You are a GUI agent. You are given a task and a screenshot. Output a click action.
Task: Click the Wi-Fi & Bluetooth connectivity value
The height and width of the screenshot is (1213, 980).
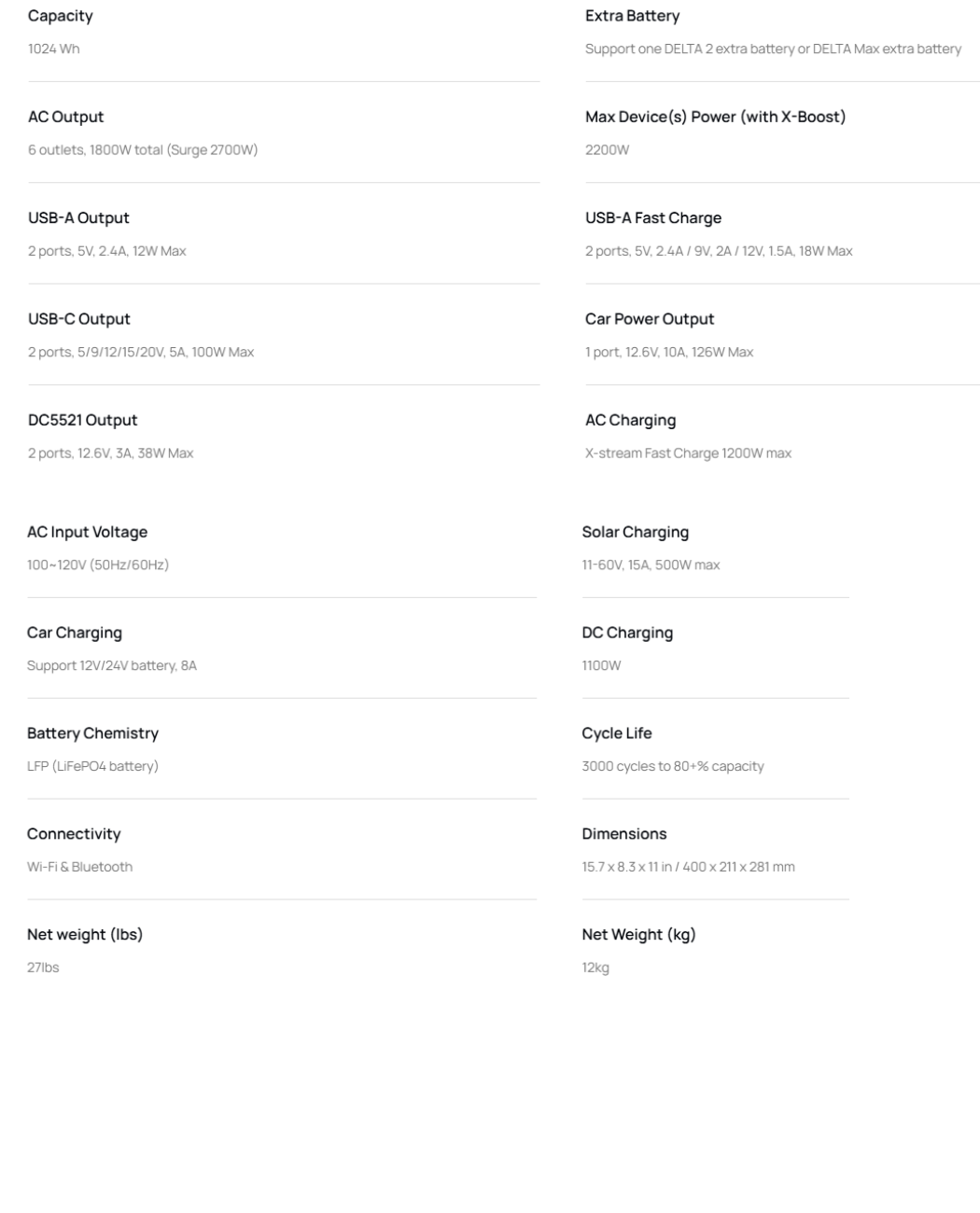79,867
